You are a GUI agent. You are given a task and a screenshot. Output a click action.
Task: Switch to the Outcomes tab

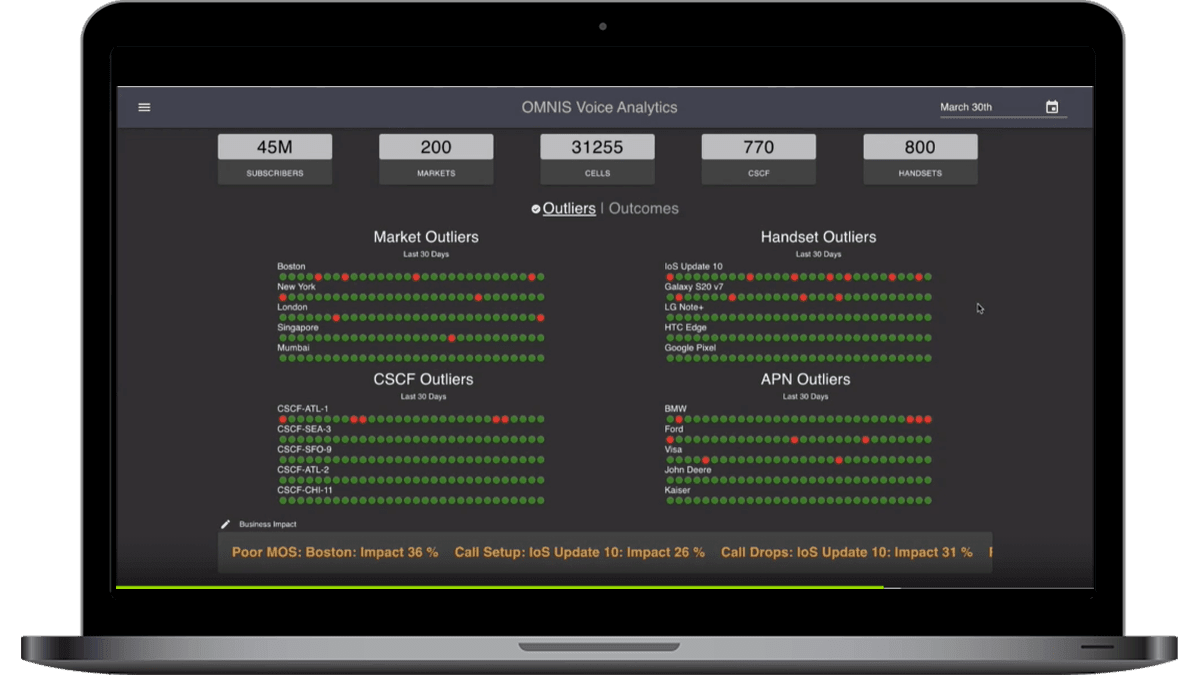click(x=644, y=209)
